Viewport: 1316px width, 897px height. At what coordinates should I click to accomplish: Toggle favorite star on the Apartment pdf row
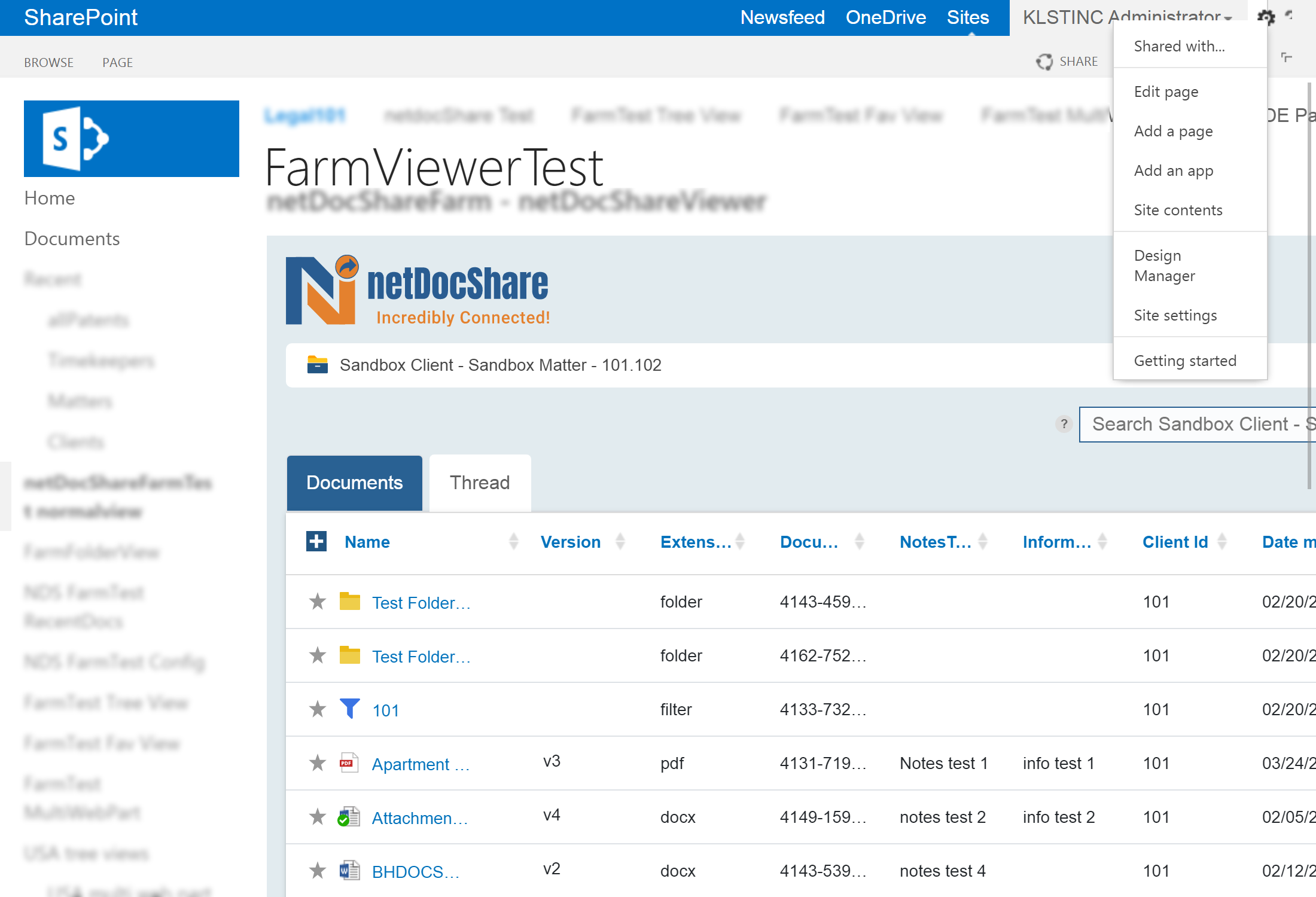(x=318, y=762)
